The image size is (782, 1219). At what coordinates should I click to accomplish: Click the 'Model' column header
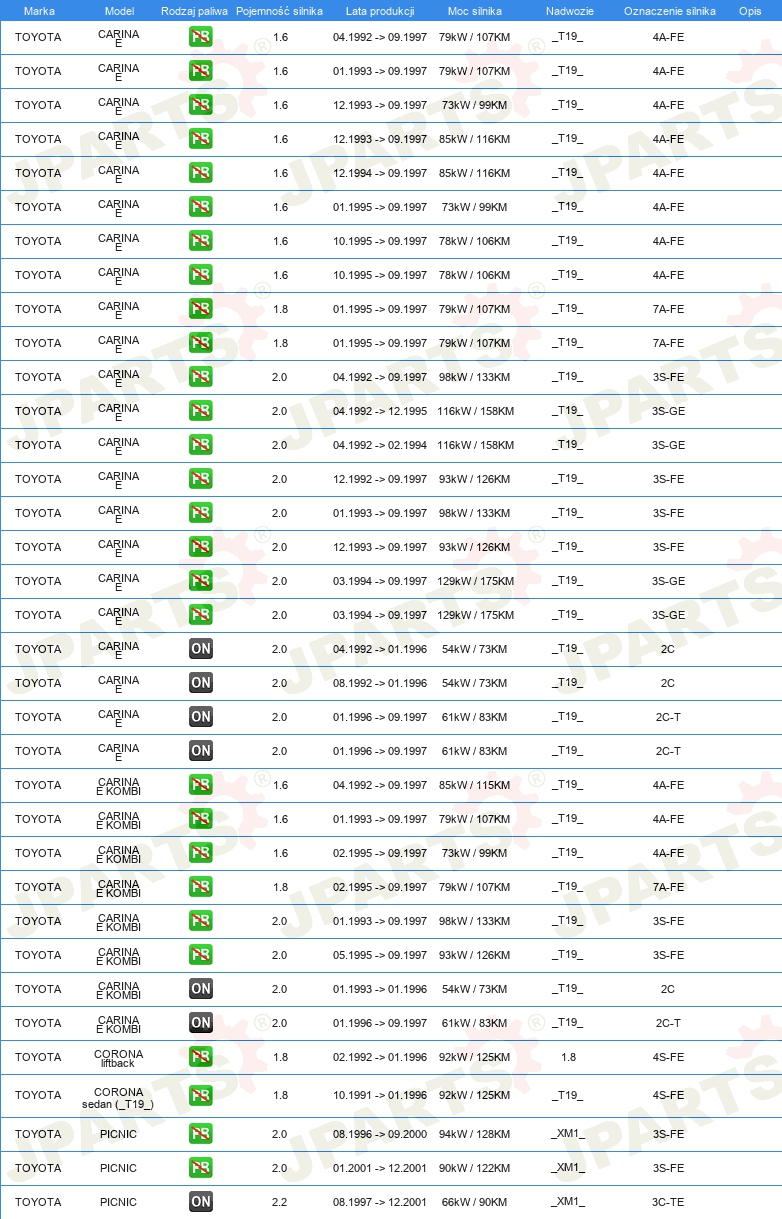[x=119, y=11]
